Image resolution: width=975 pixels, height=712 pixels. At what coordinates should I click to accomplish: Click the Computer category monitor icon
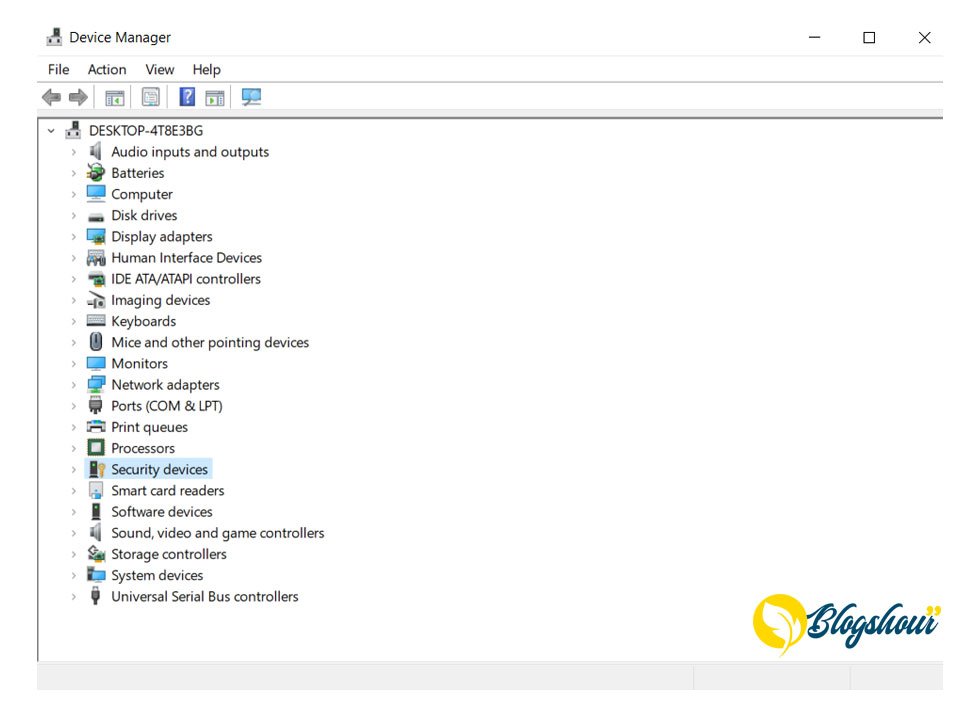click(x=96, y=193)
